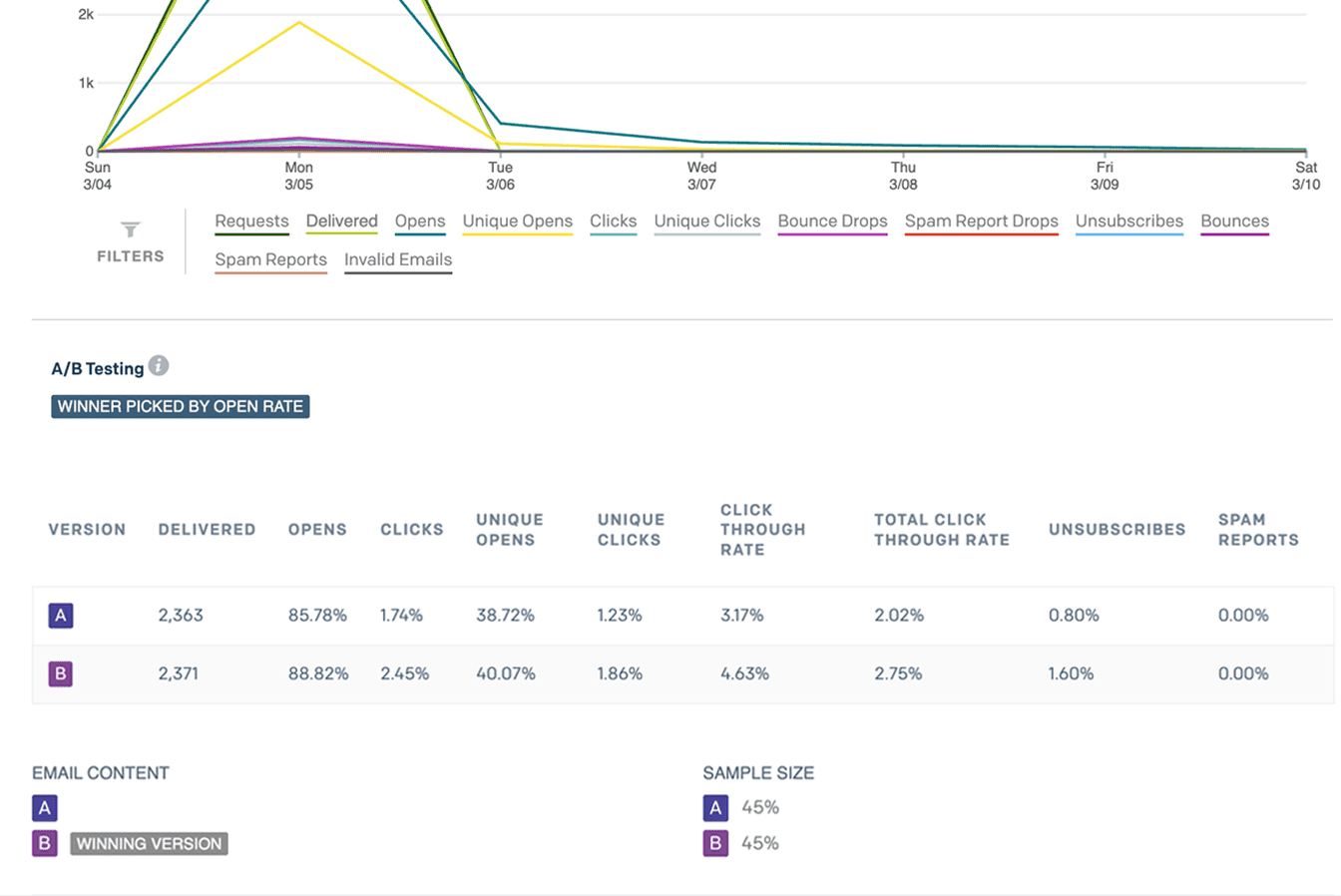Hide the Unique Opens chart line

tap(517, 222)
